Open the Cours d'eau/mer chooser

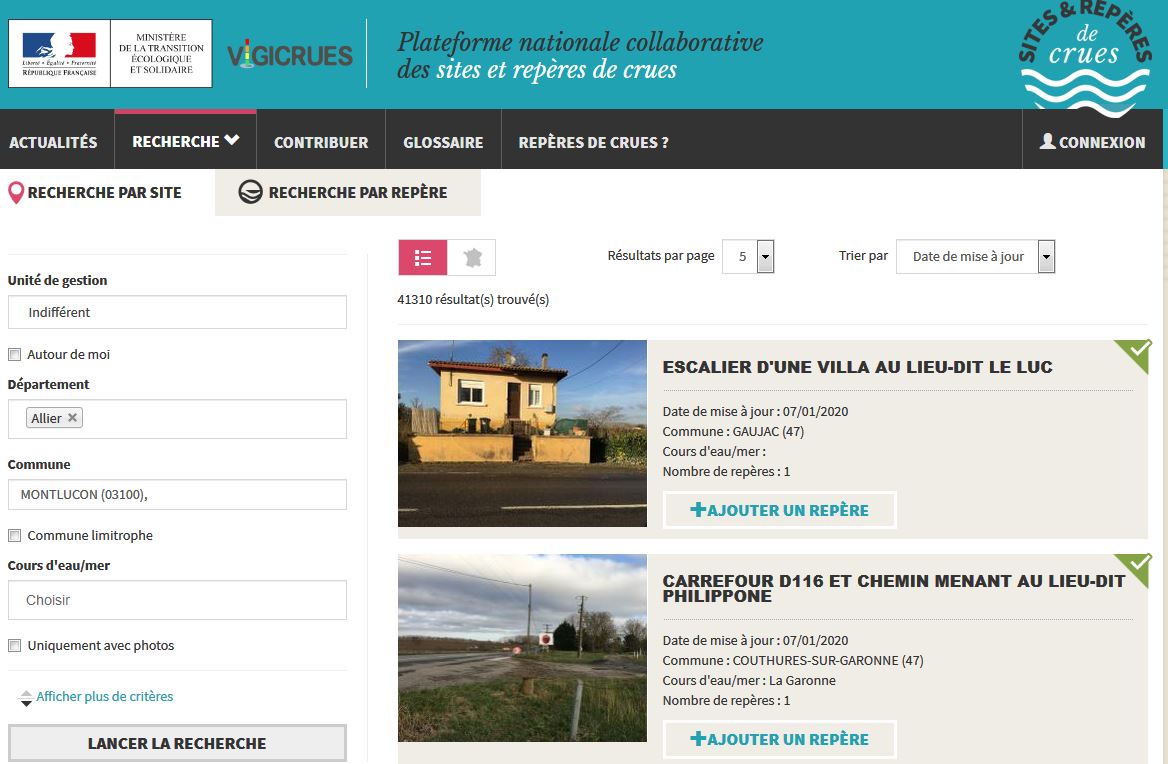coord(177,600)
